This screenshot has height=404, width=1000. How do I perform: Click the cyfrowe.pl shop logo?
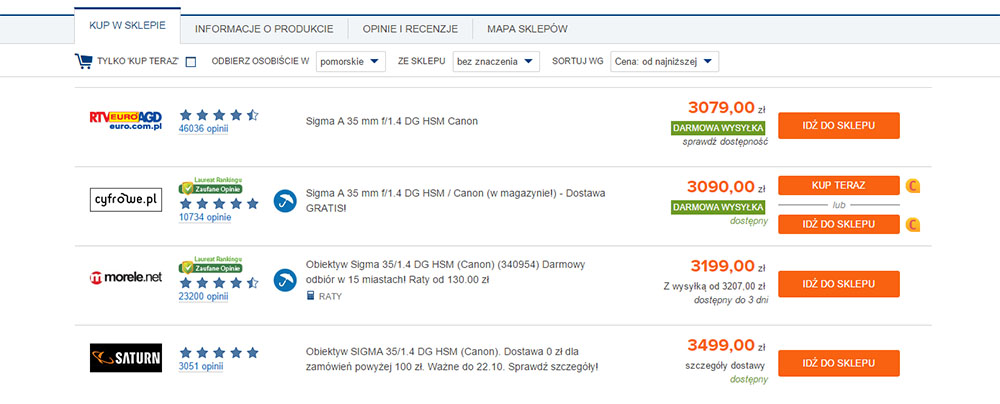coord(126,200)
